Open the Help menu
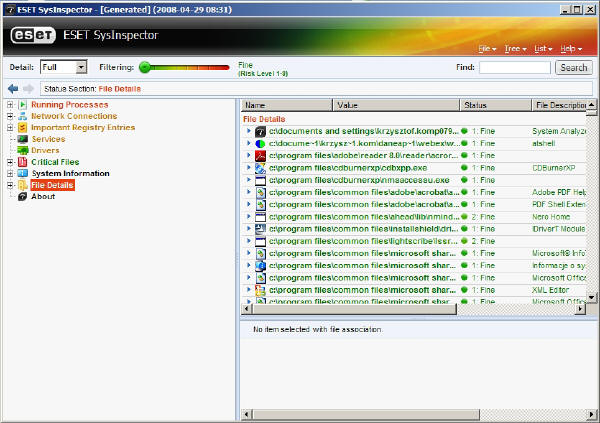Viewport: 600px width, 423px height. point(571,49)
